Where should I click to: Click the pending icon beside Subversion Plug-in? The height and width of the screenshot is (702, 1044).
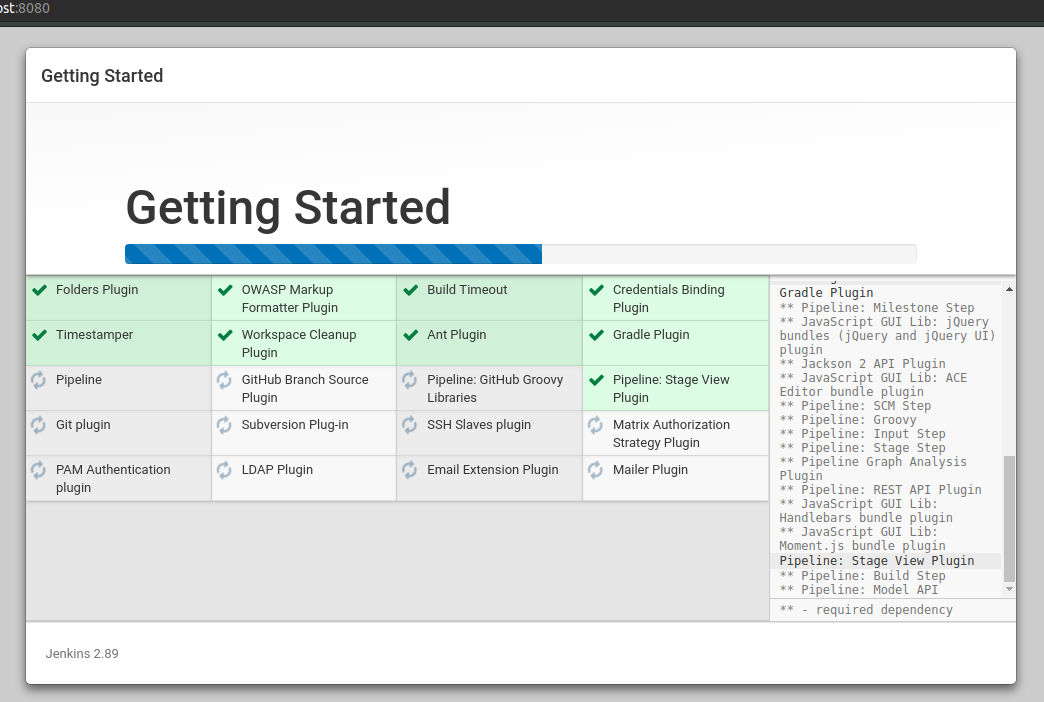coord(224,425)
